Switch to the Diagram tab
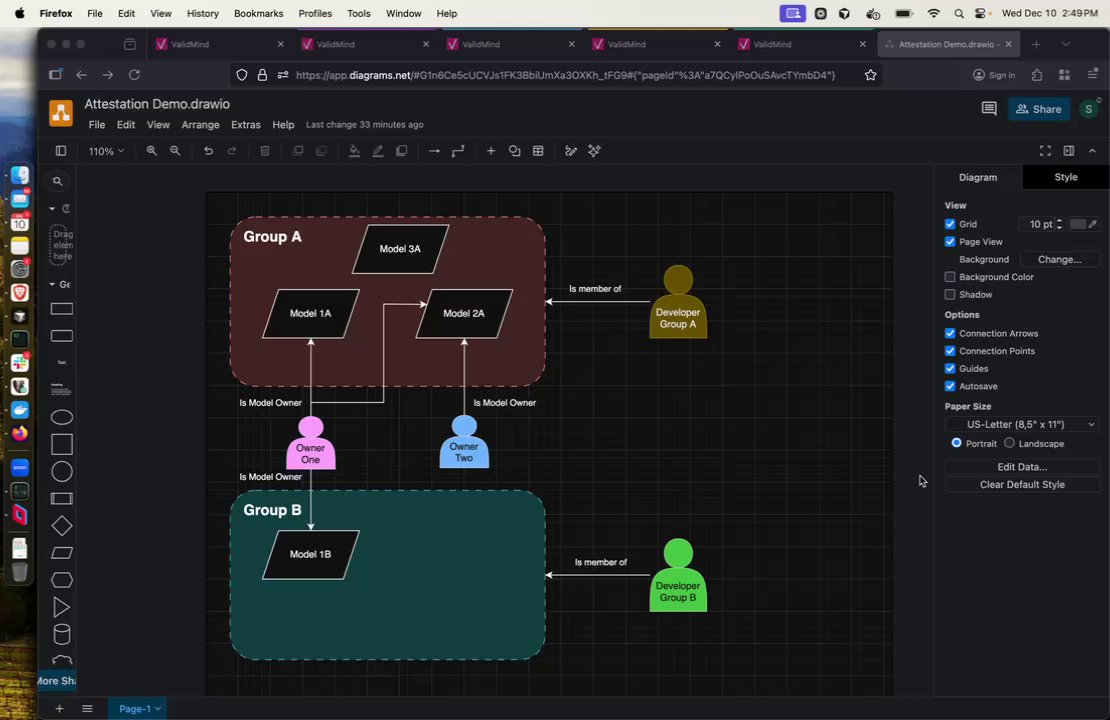The image size is (1110, 720). coord(978,177)
